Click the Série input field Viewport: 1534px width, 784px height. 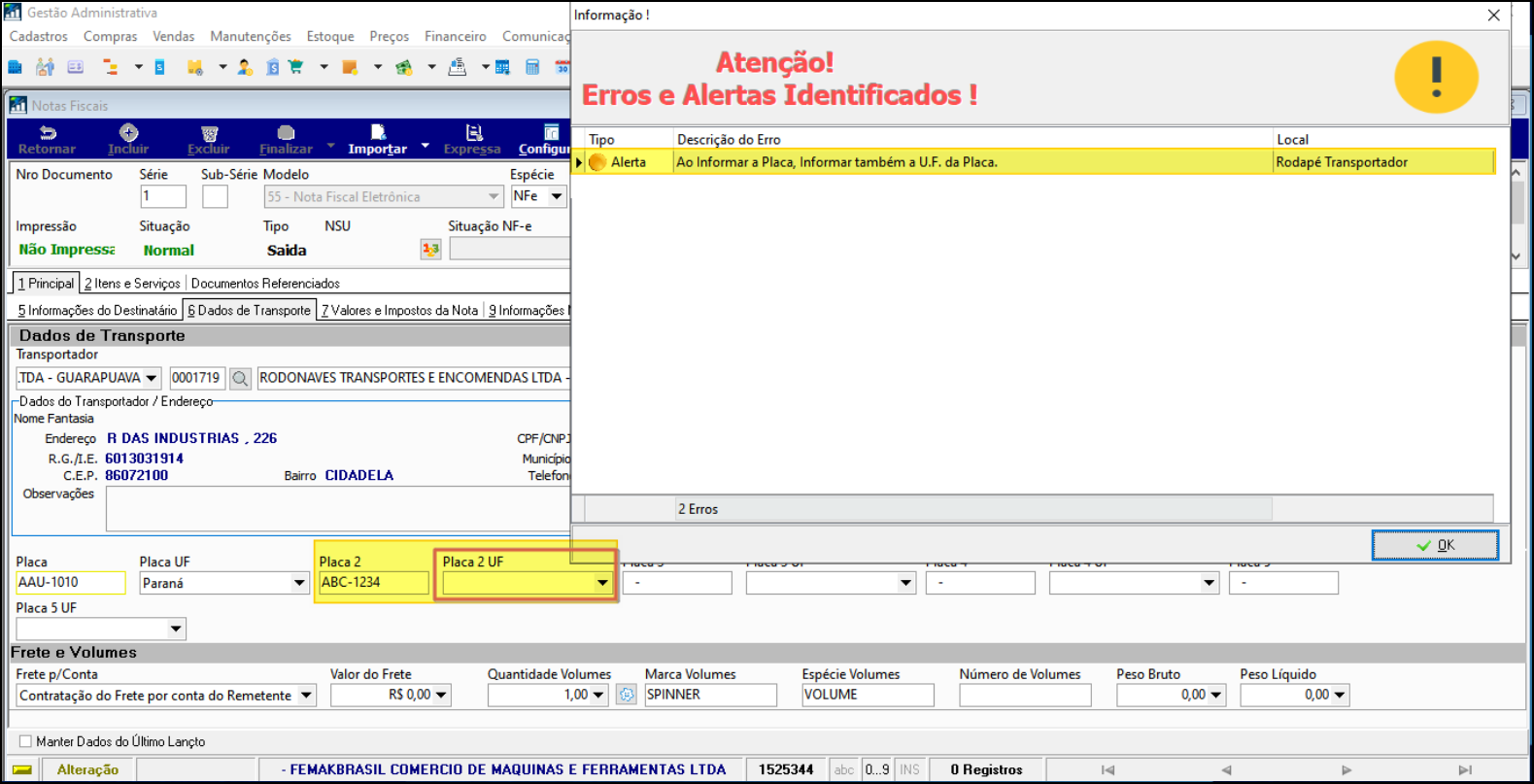tap(163, 196)
